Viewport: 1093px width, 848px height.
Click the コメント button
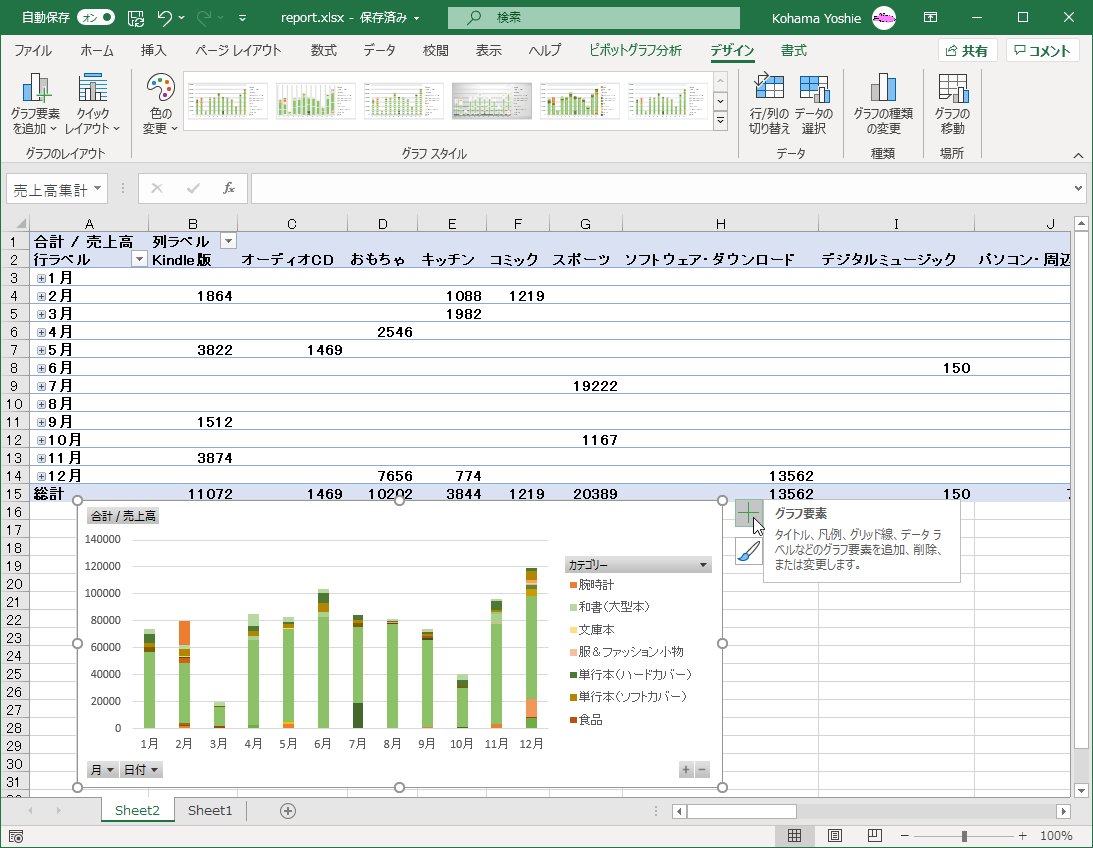tap(1043, 51)
